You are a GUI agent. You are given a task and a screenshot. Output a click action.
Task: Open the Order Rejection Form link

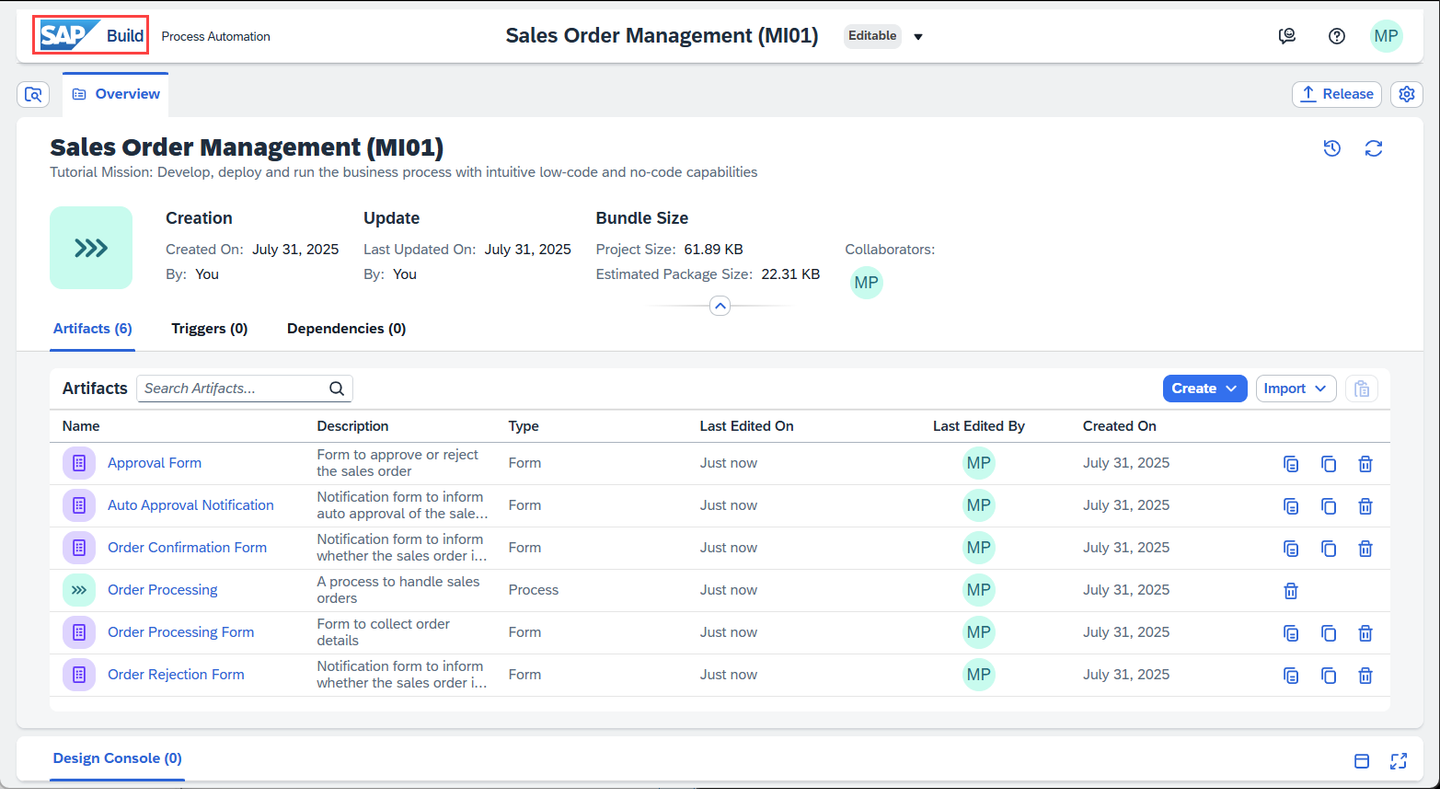coord(176,674)
